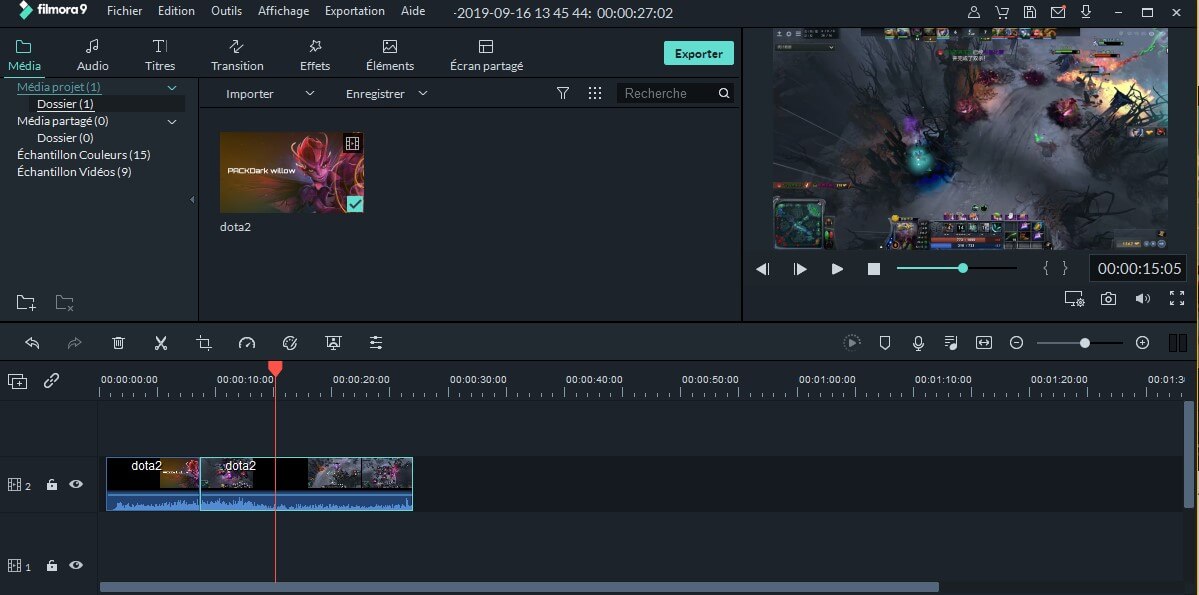
Task: Click the preview progress slider handle
Action: (963, 268)
